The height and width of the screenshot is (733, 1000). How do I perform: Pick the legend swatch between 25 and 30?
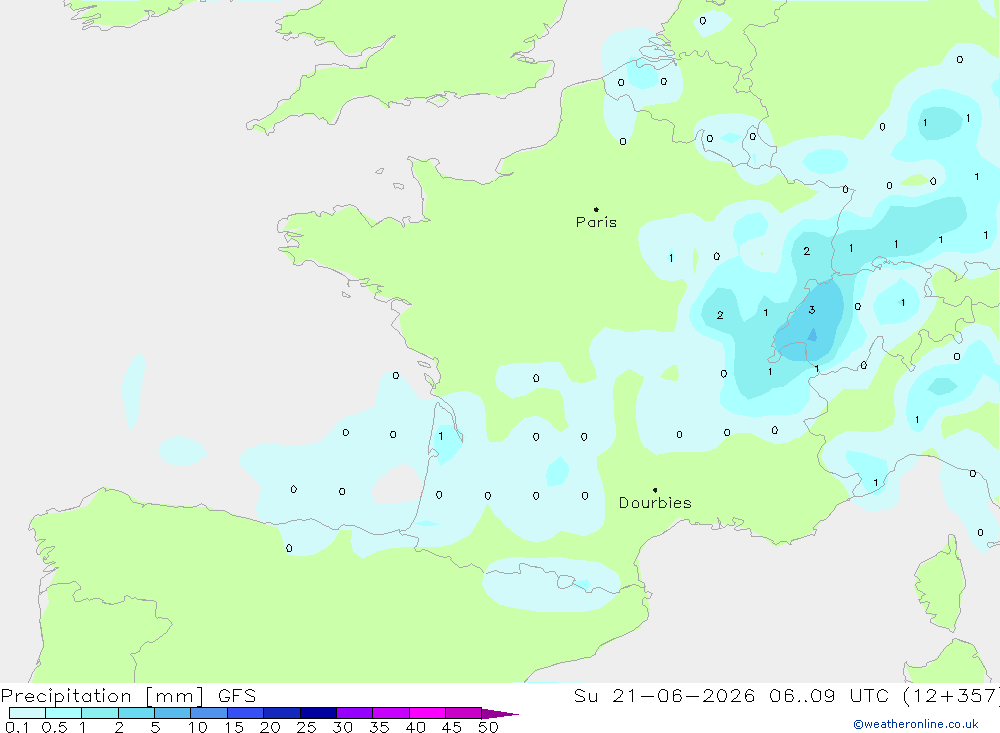coord(318,713)
